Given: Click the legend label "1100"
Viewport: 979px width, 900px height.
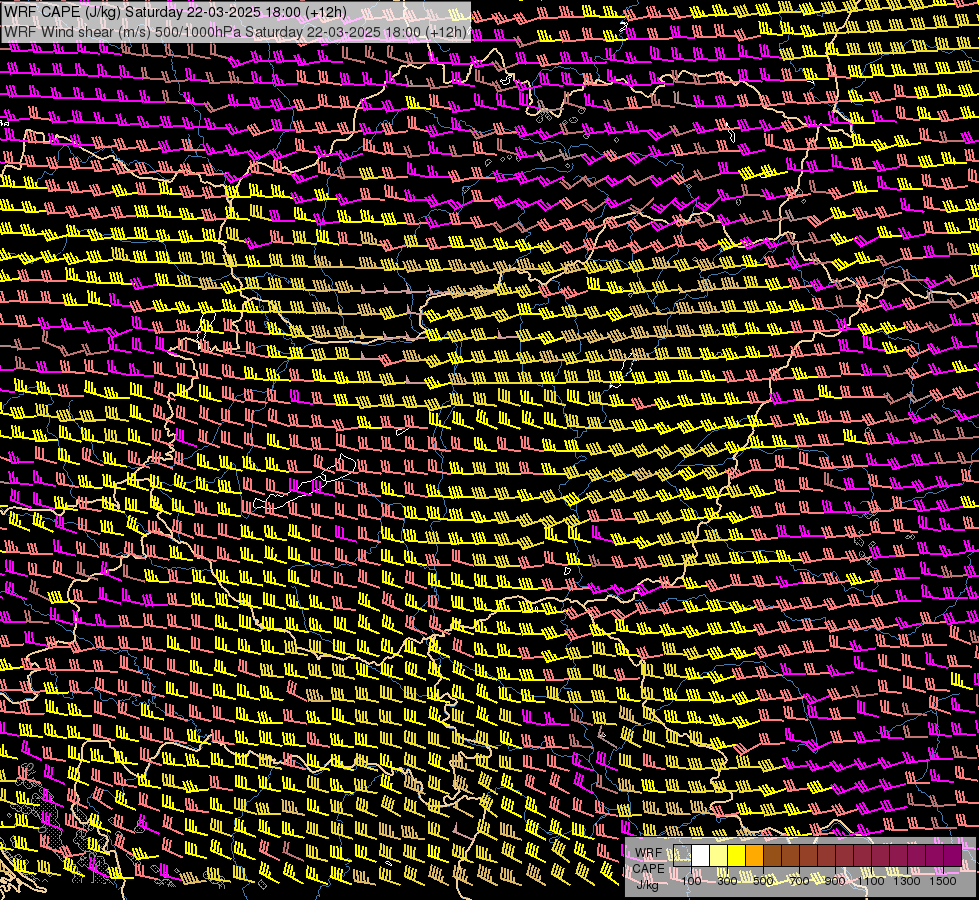Looking at the screenshot, I should 870,881.
